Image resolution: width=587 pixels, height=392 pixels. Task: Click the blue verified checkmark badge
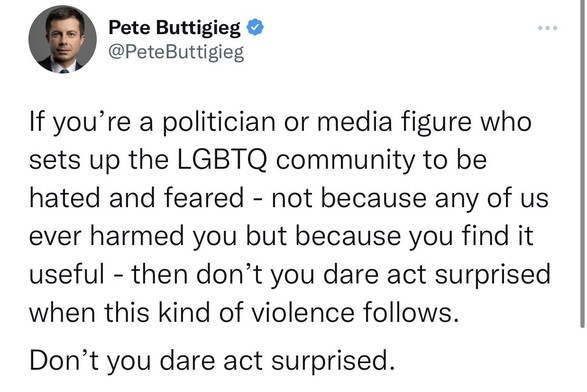[255, 27]
